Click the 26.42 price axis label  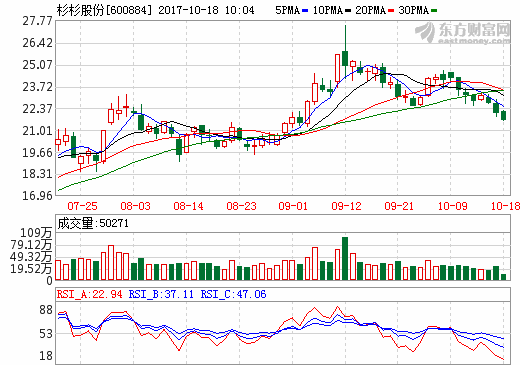pyautogui.click(x=37, y=43)
